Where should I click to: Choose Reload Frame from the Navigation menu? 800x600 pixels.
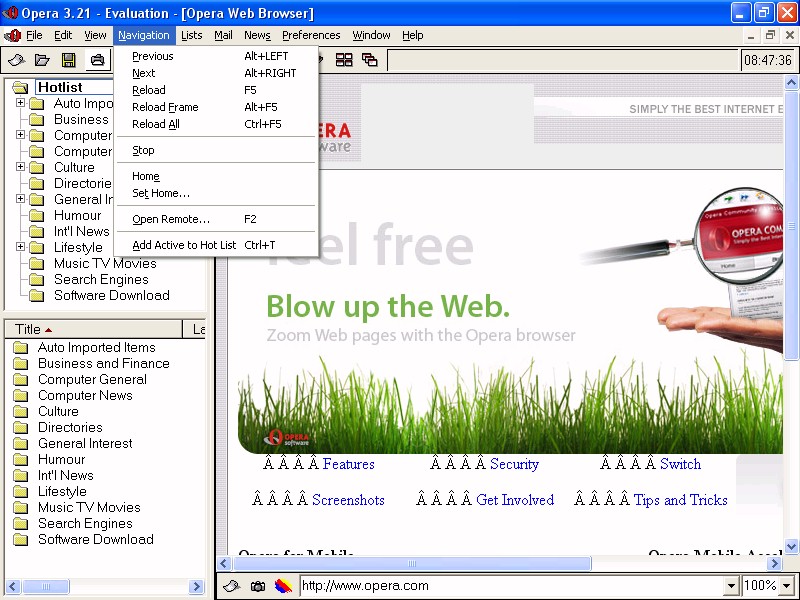pyautogui.click(x=216, y=107)
